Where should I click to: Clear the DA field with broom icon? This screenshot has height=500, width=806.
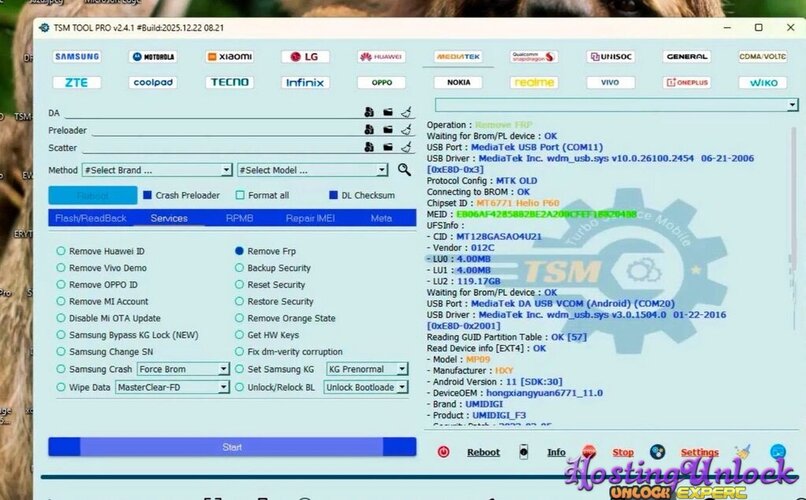point(406,112)
